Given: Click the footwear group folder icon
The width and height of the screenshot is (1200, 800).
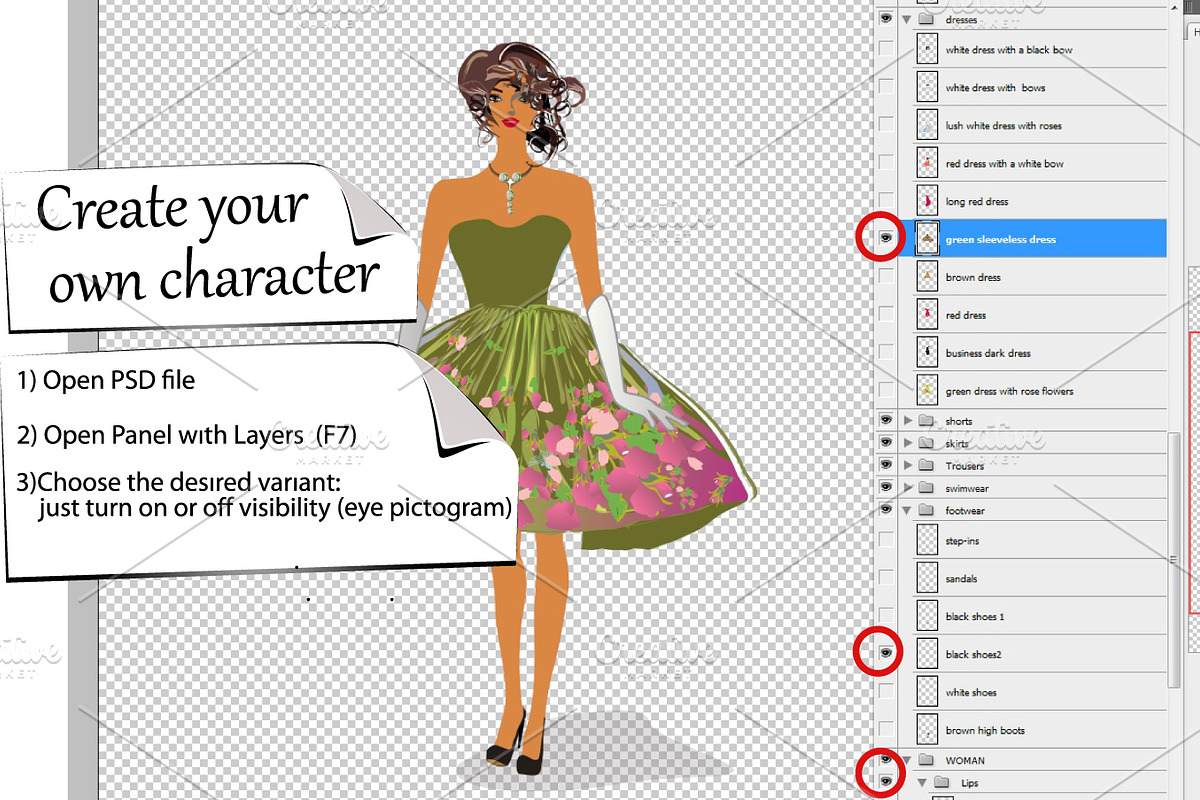Looking at the screenshot, I should point(925,510).
